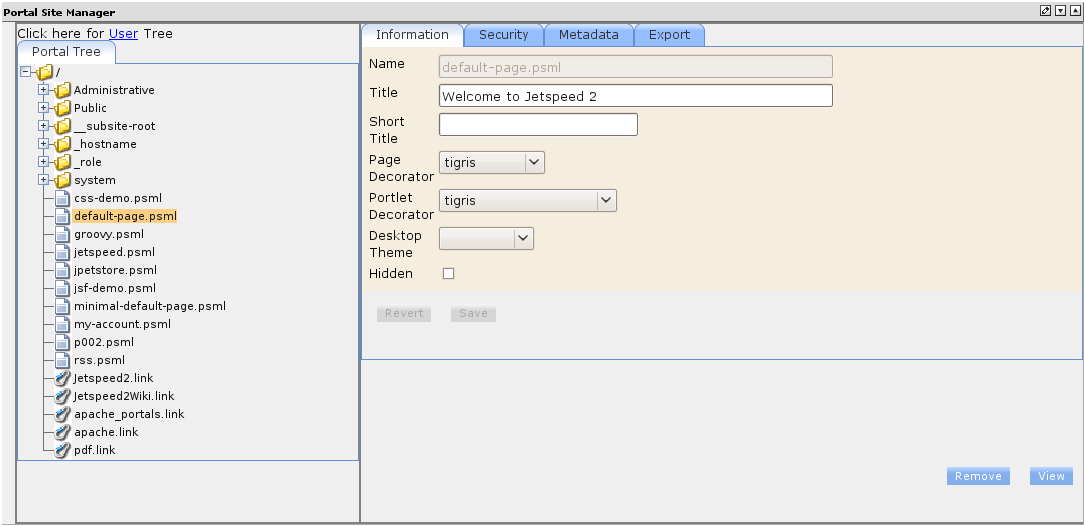Click the rss.psml page icon
This screenshot has height=526, width=1085.
[x=62, y=360]
